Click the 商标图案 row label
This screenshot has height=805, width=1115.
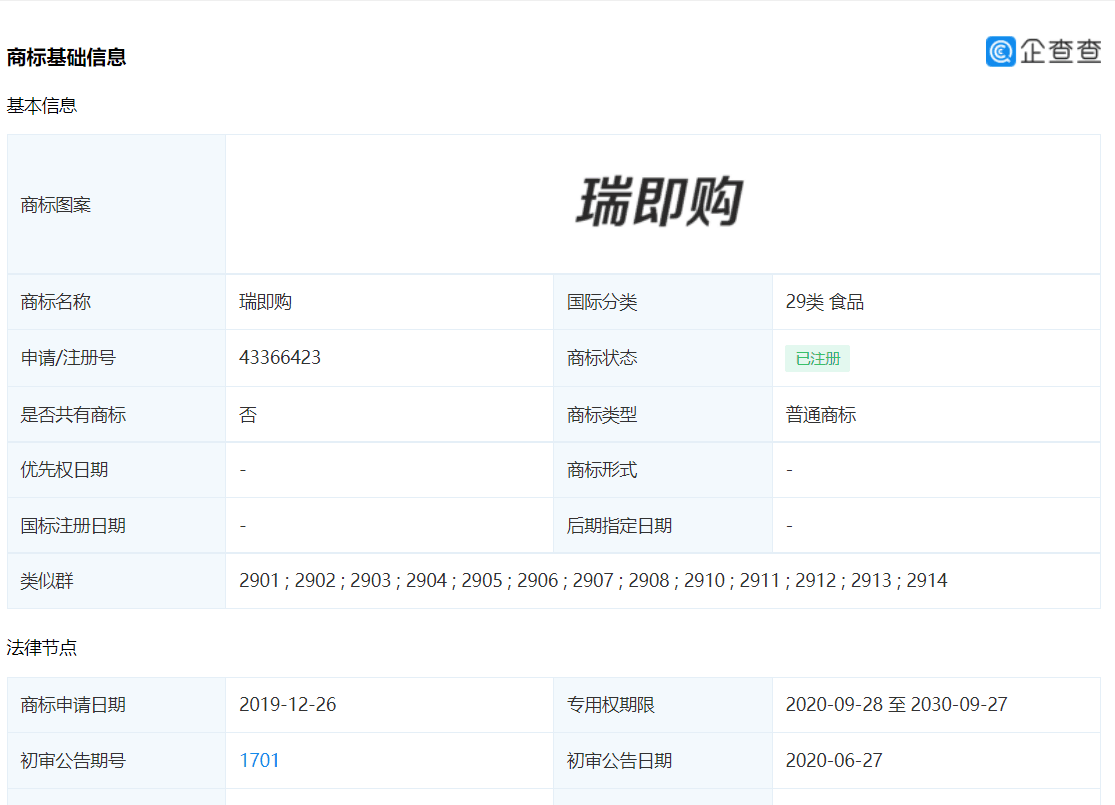point(56,205)
